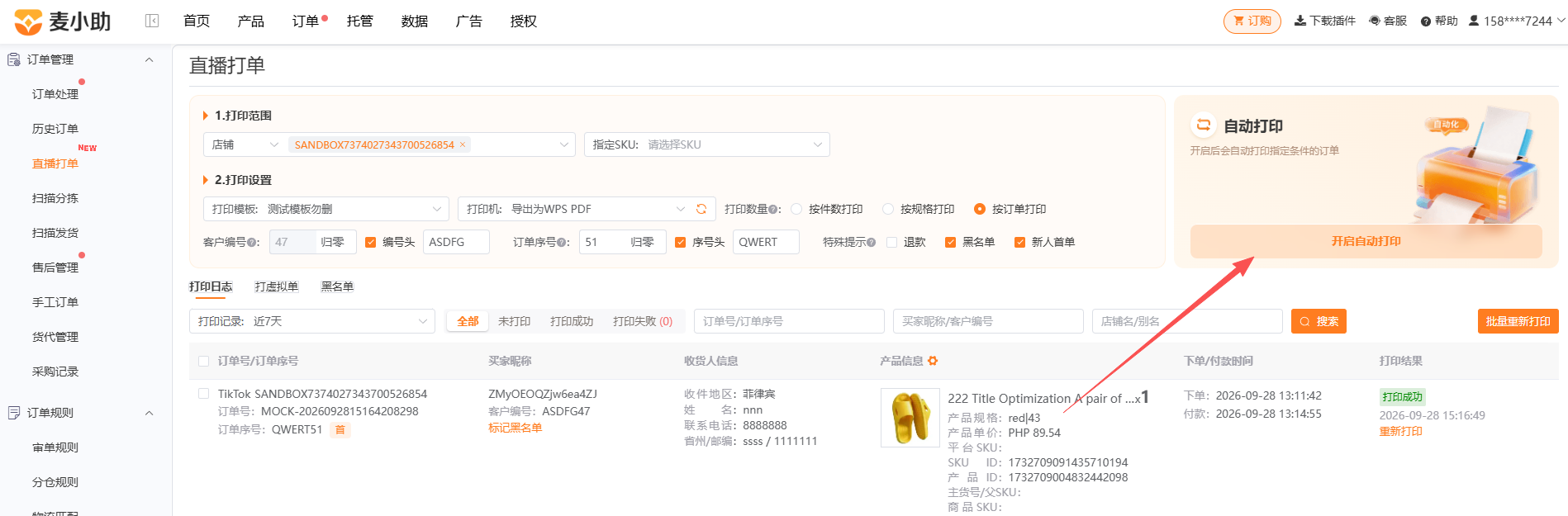Open the user account 158****7244 menu
1568x516 pixels.
tap(1516, 21)
